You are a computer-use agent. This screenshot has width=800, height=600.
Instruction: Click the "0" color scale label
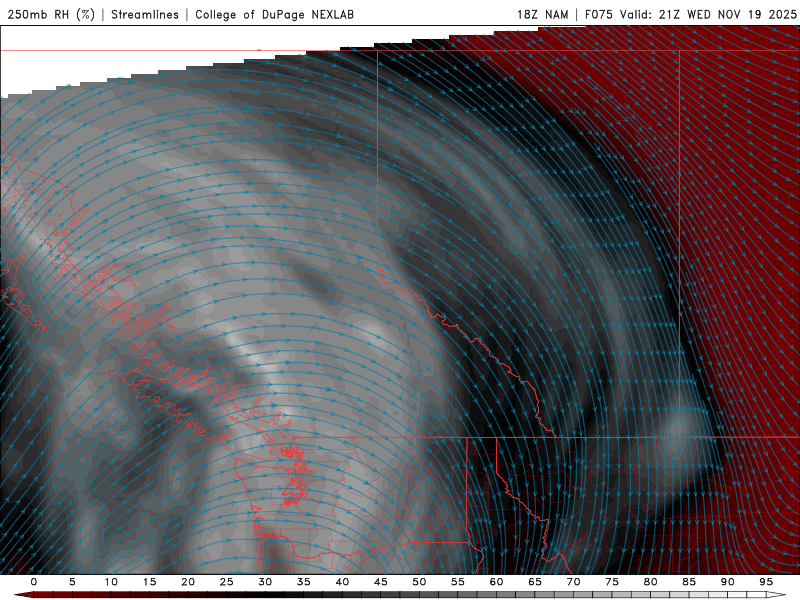[34, 582]
